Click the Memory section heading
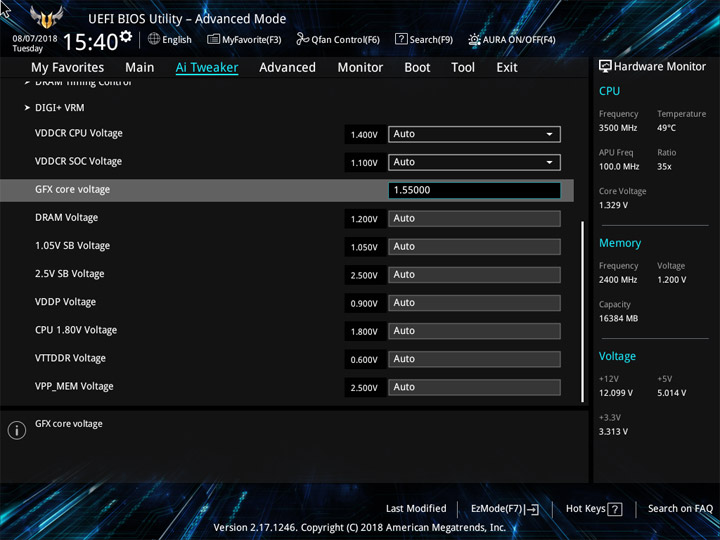 click(620, 243)
